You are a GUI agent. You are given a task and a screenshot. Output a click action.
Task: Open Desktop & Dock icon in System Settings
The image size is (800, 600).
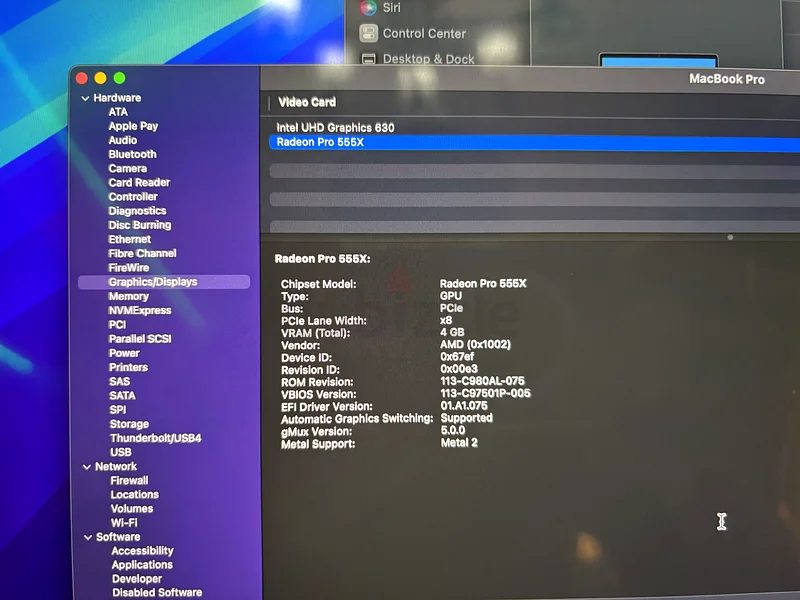click(368, 59)
